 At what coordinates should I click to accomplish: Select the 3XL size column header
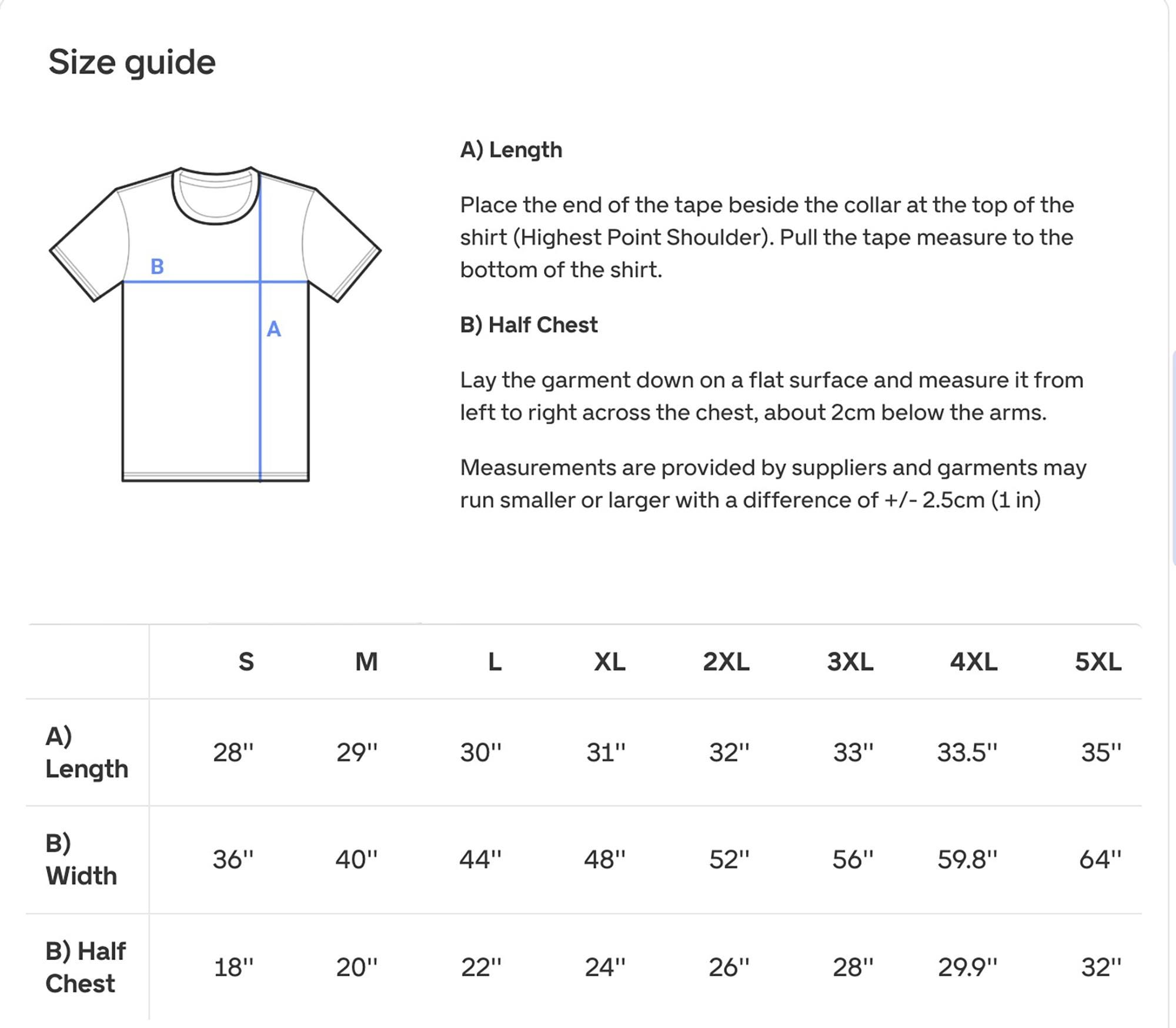(x=850, y=662)
